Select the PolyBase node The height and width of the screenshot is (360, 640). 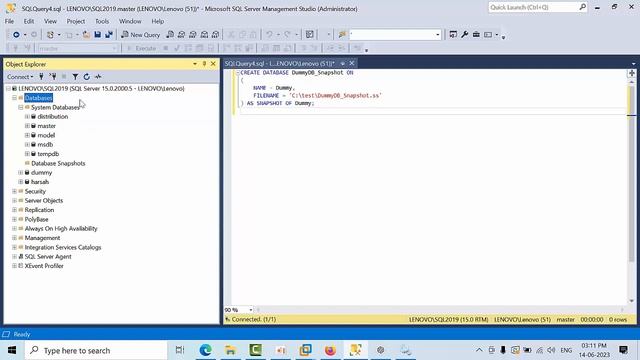tap(36, 219)
